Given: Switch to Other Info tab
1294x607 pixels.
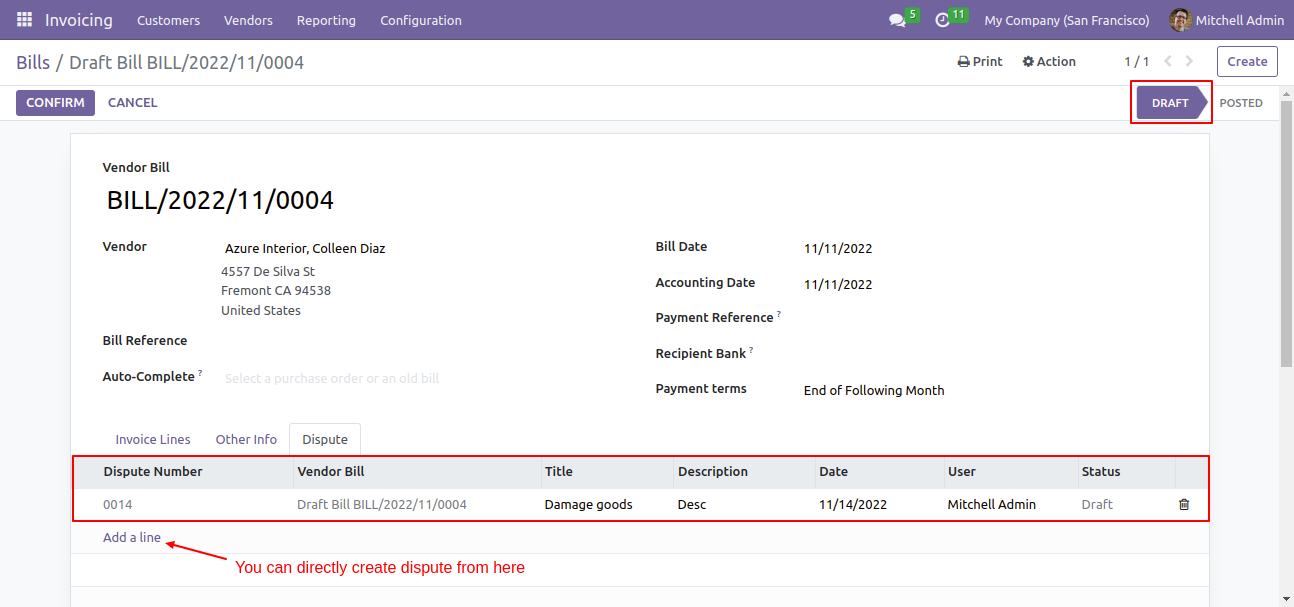Looking at the screenshot, I should click(246, 440).
